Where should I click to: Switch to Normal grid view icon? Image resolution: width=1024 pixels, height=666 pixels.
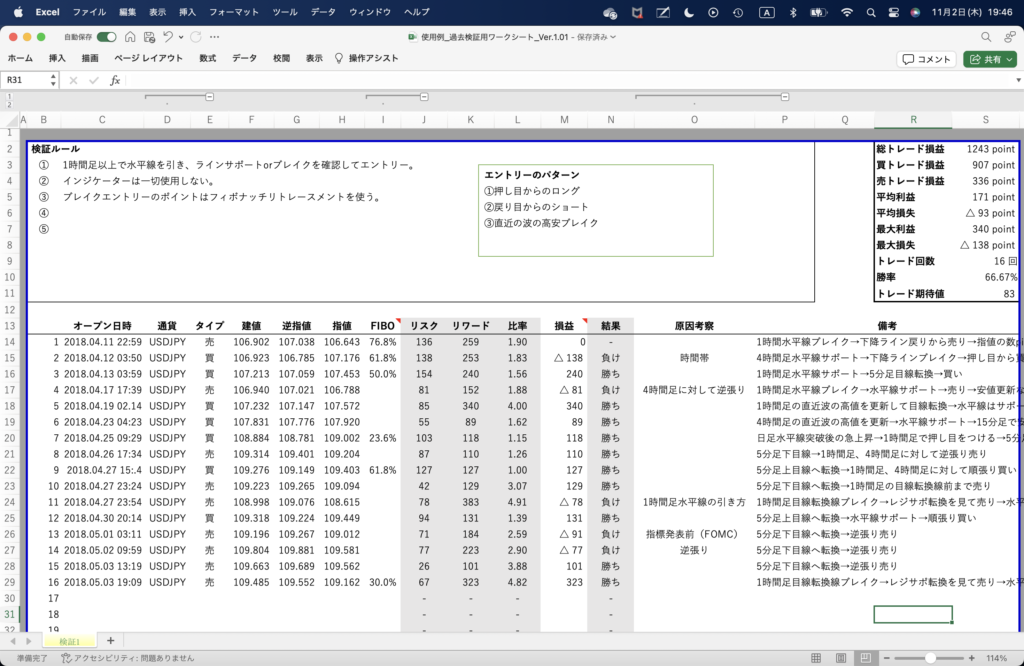pyautogui.click(x=816, y=658)
